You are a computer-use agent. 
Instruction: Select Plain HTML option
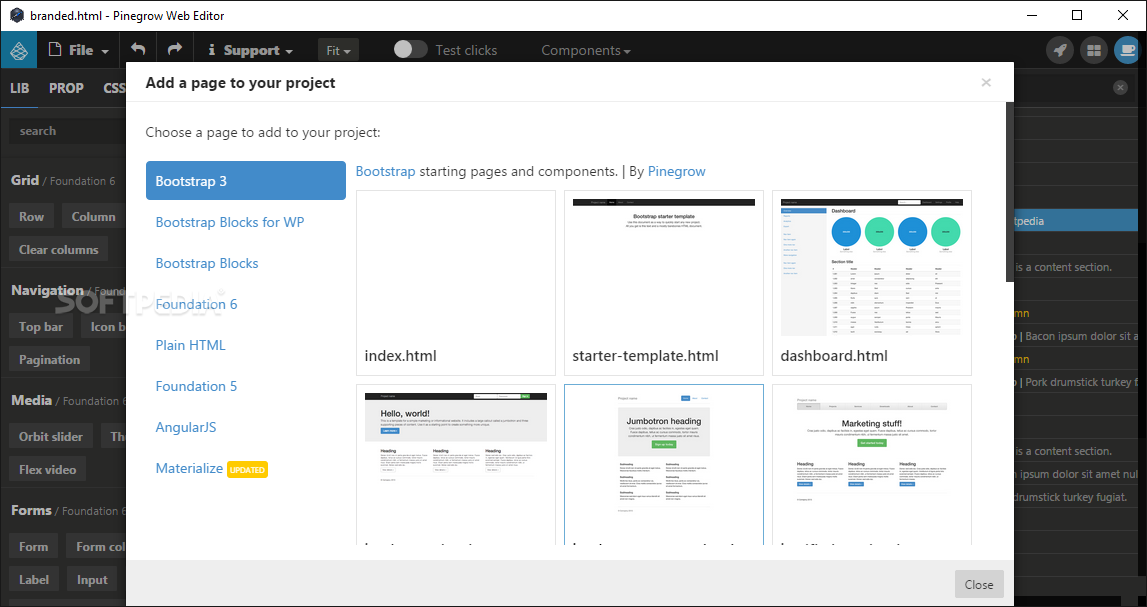coord(190,345)
